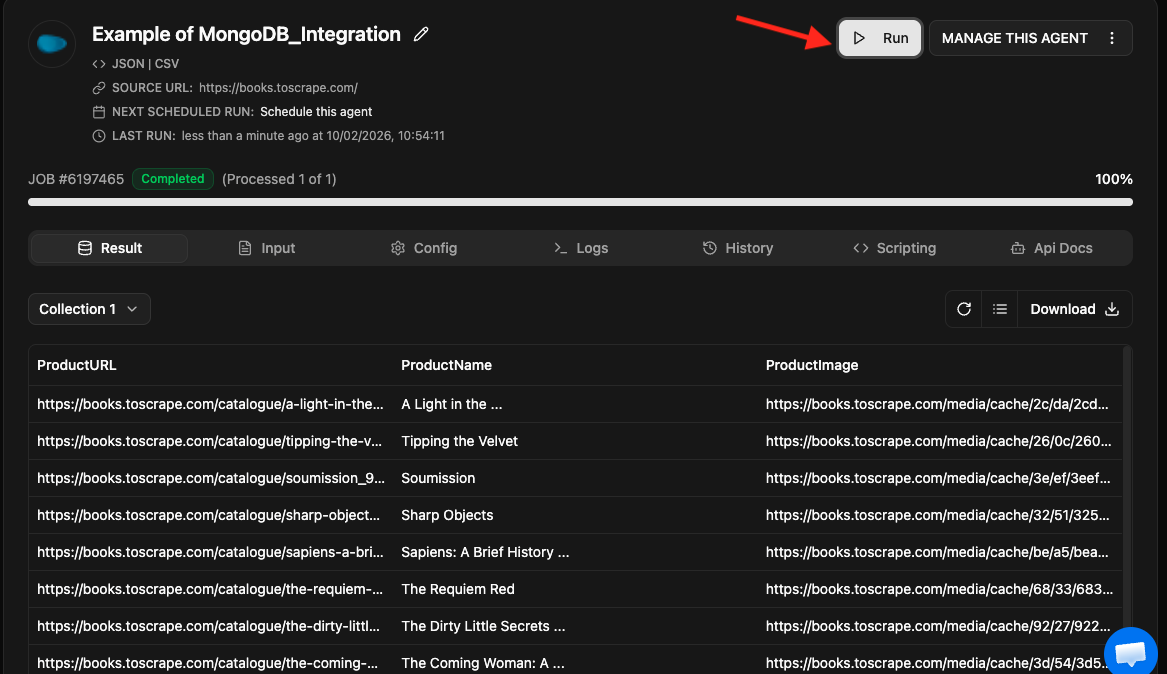The height and width of the screenshot is (674, 1167).
Task: Open the chat support bubble icon
Action: [1130, 652]
